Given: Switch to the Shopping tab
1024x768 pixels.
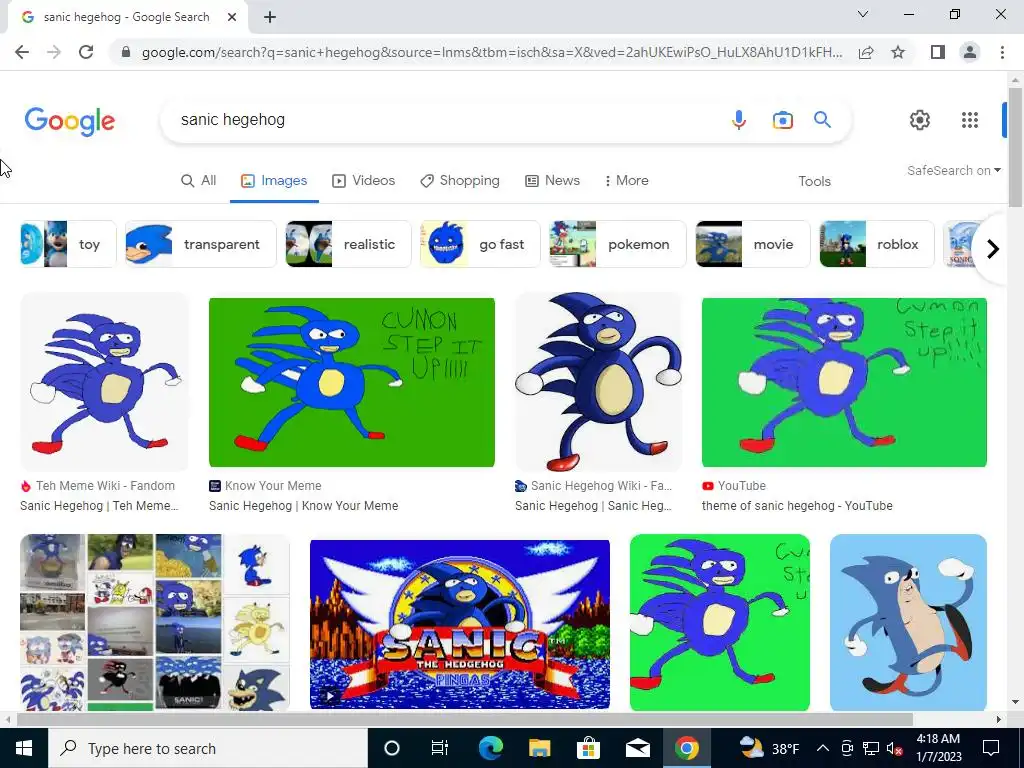Looking at the screenshot, I should [460, 180].
